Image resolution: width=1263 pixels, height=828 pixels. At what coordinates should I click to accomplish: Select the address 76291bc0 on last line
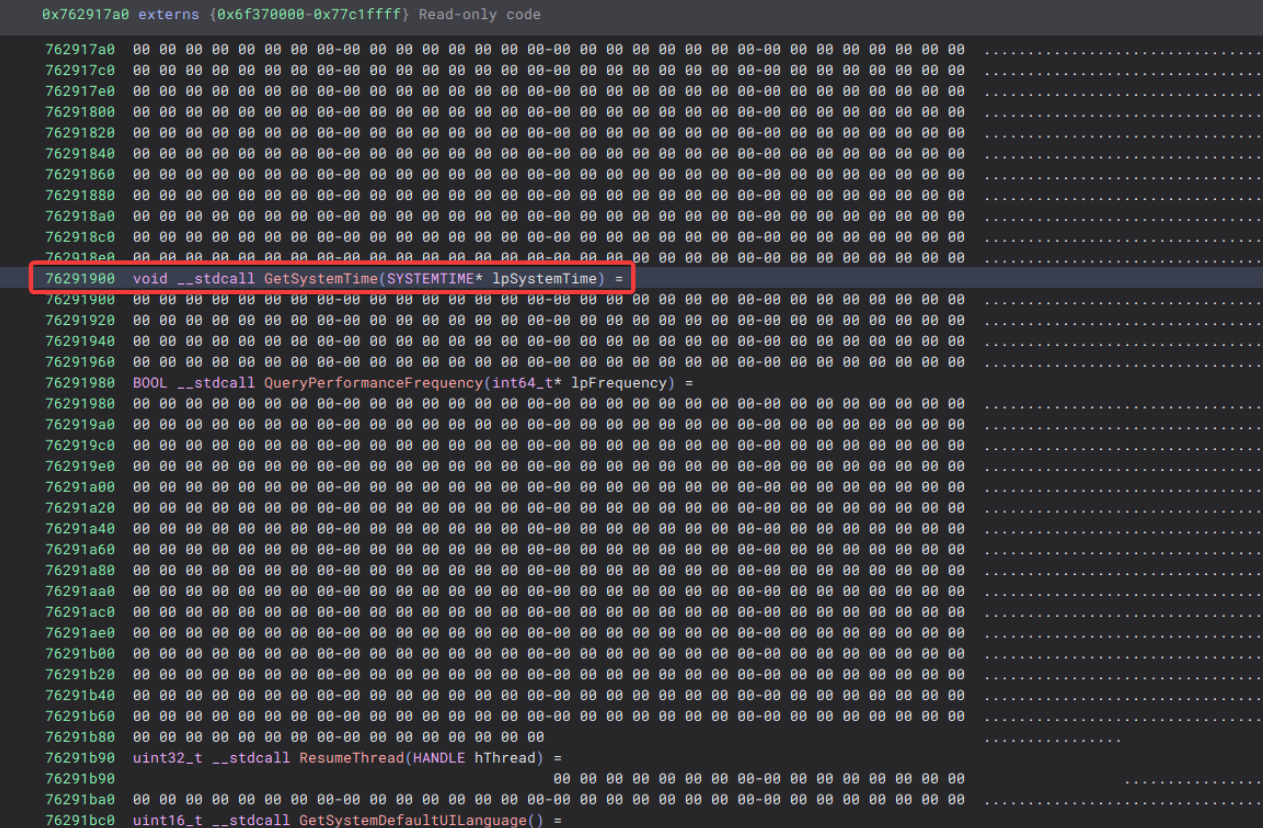(80, 820)
